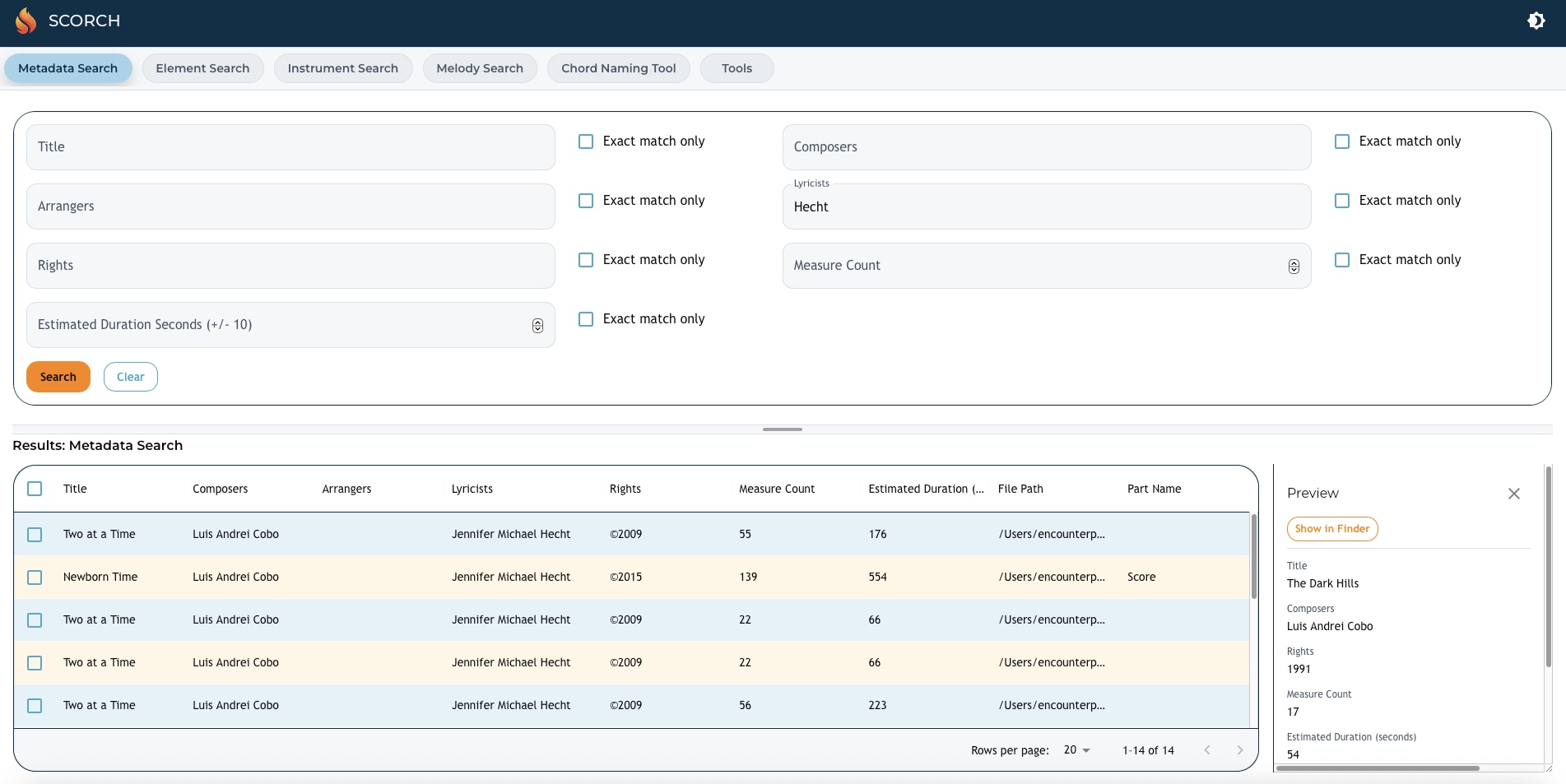
Task: Sort by the Measure Count column header
Action: tap(776, 489)
